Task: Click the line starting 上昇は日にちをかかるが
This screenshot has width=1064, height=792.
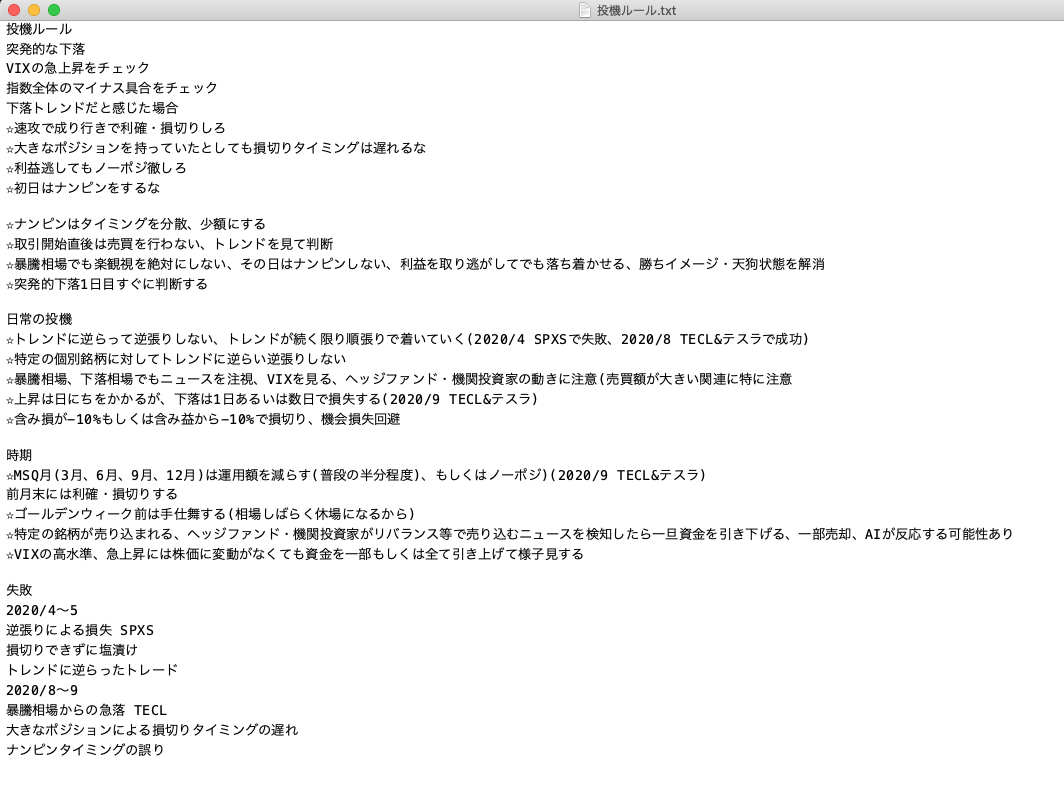Action: [x=272, y=399]
